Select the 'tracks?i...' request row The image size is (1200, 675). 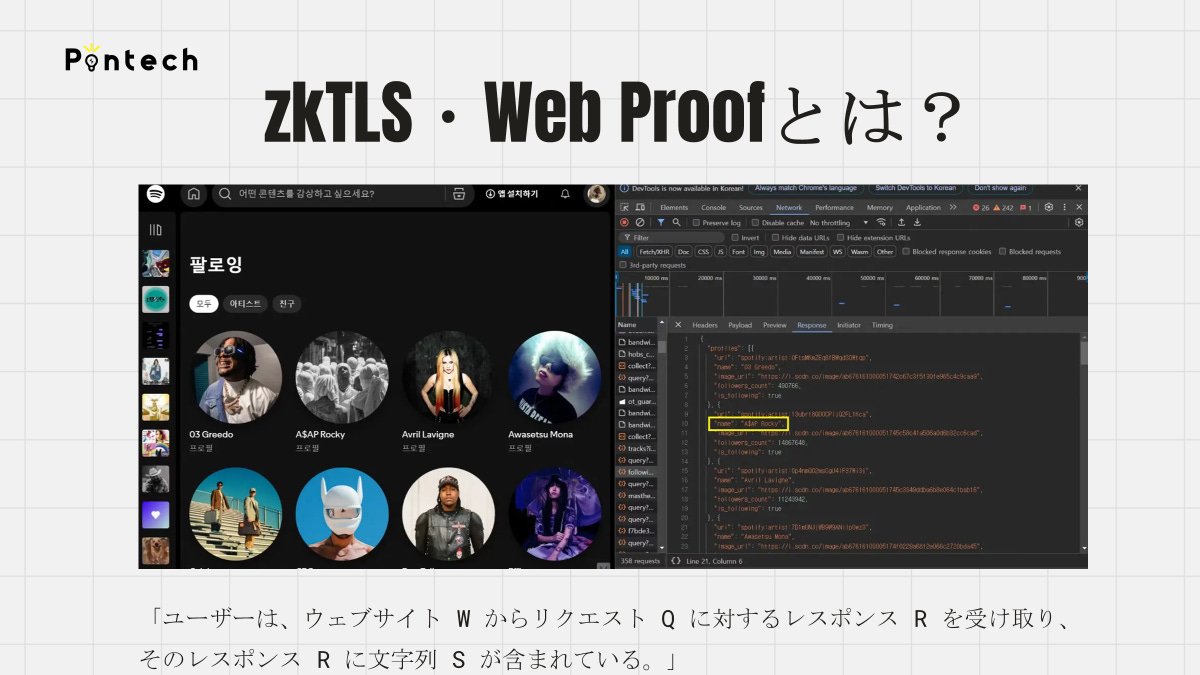point(638,448)
